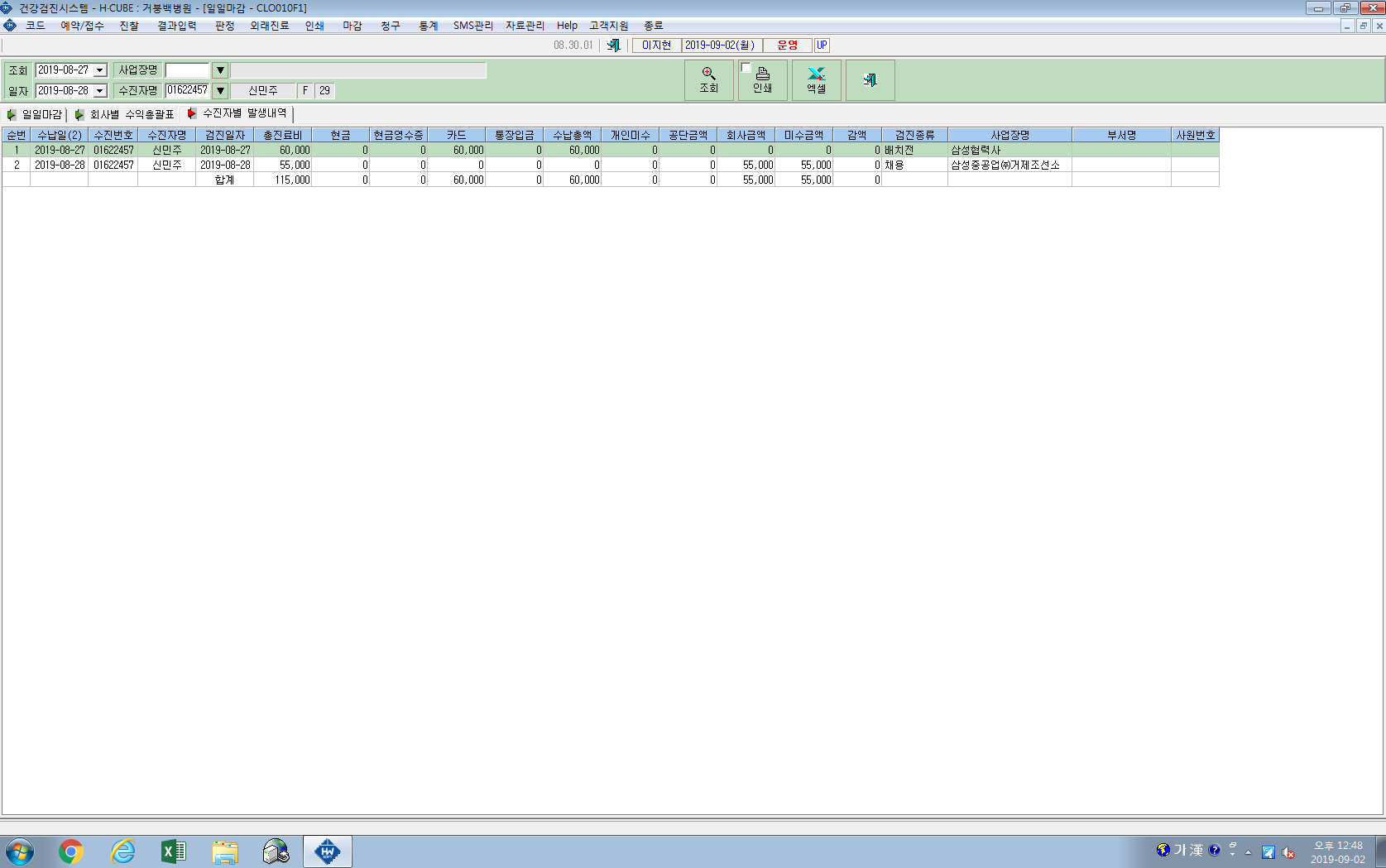Screen dimensions: 1386x868
Task: Click the exit door icon beside 엑셀
Action: tap(870, 80)
